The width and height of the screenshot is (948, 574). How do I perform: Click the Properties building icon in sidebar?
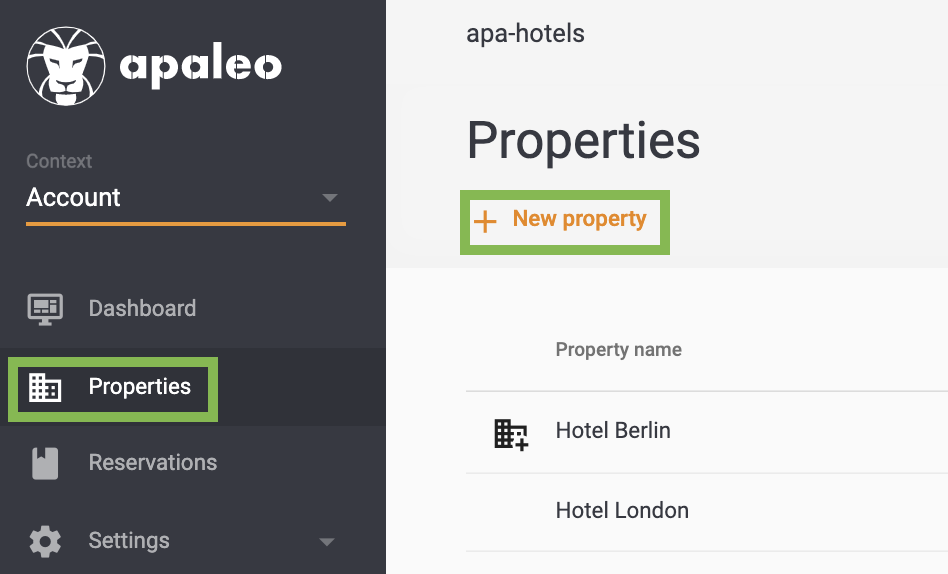click(x=45, y=387)
